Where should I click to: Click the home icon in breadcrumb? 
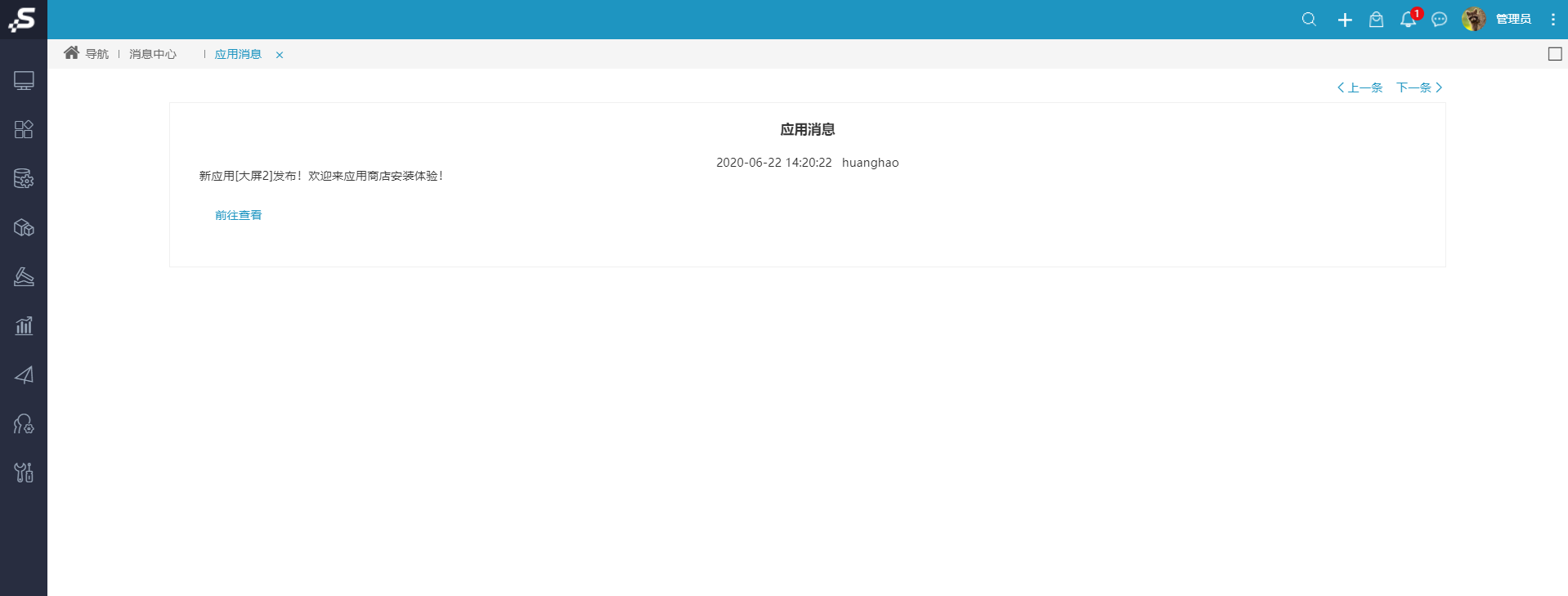pos(72,53)
